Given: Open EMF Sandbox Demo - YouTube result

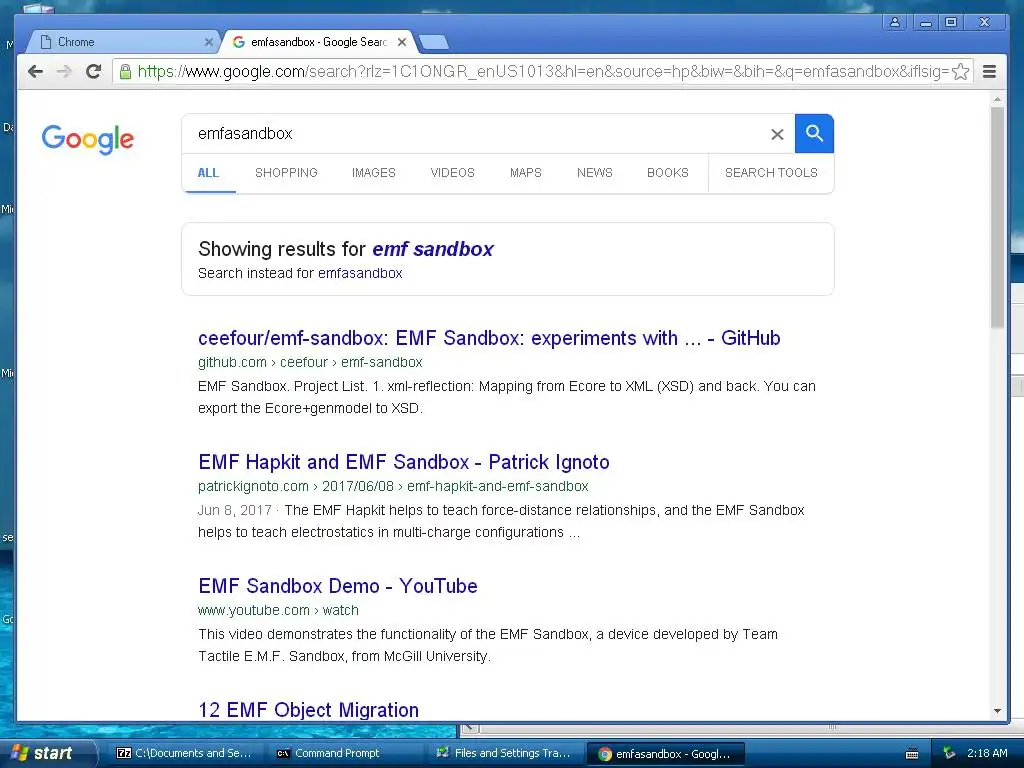Looking at the screenshot, I should [x=338, y=586].
